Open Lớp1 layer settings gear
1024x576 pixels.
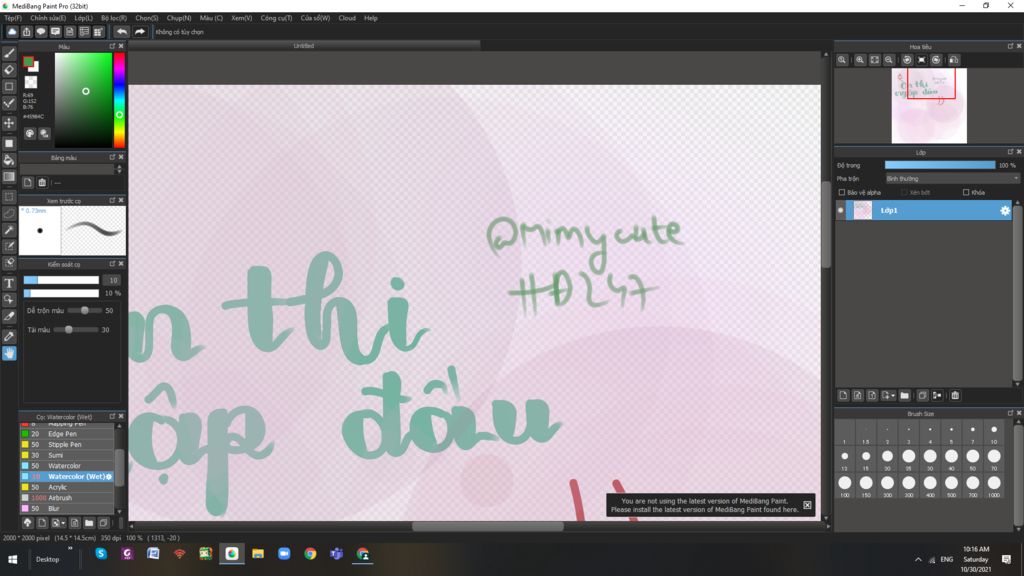pos(1004,210)
